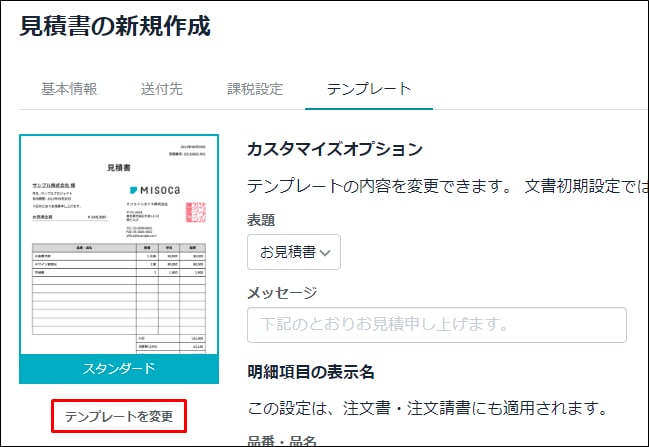Open the 送付先 tab
This screenshot has width=649, height=447.
161,89
